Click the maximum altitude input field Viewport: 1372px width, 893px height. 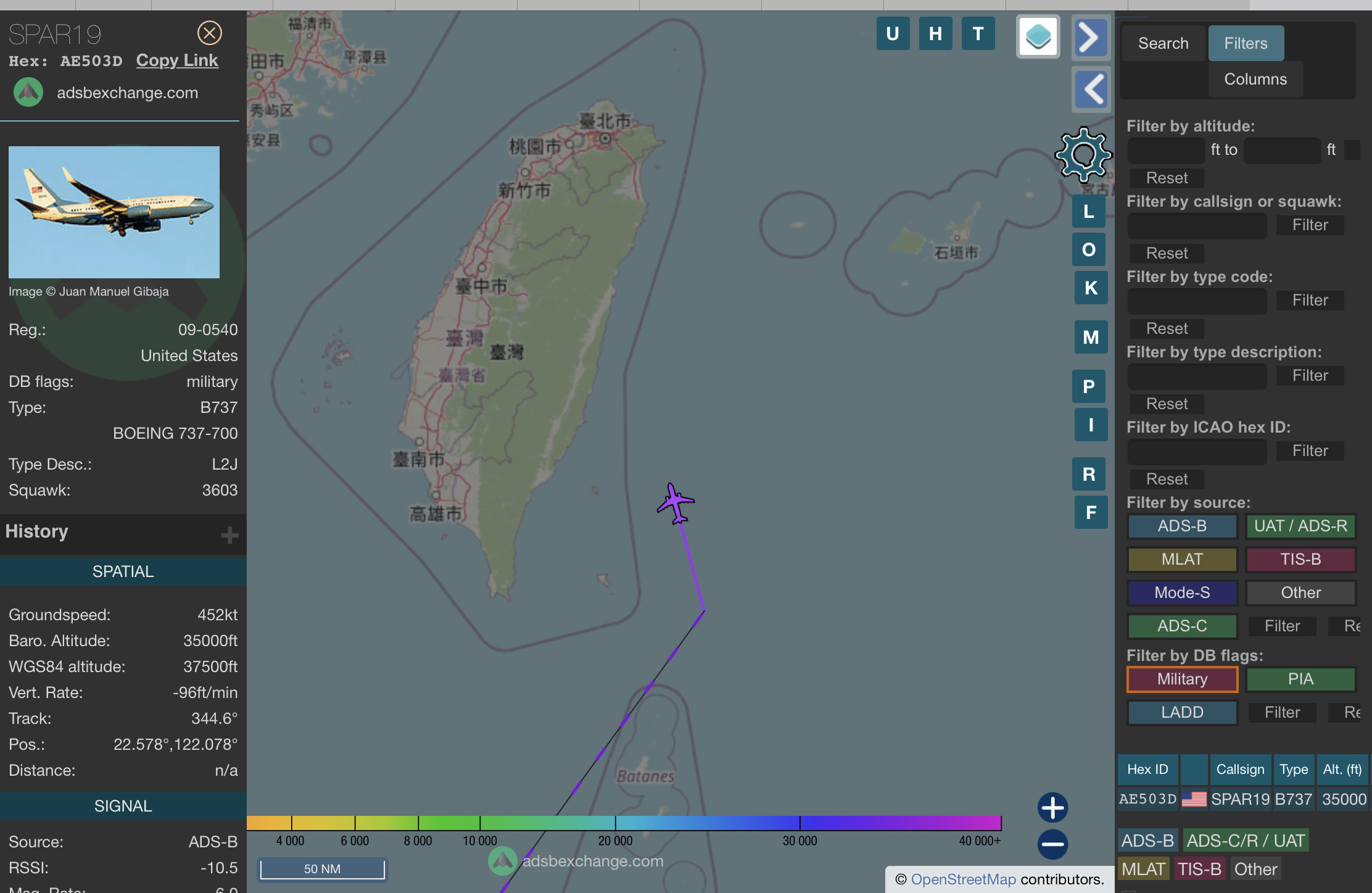pyautogui.click(x=1282, y=150)
